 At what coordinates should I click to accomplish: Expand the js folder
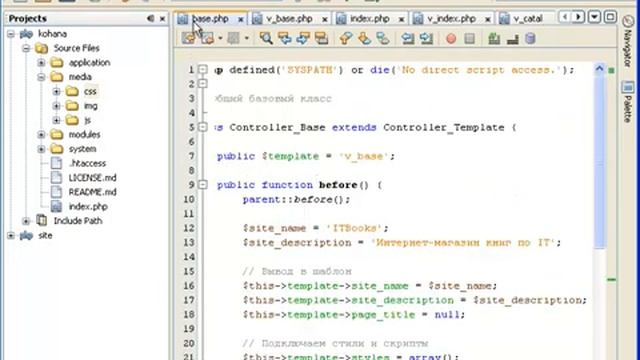click(56, 120)
